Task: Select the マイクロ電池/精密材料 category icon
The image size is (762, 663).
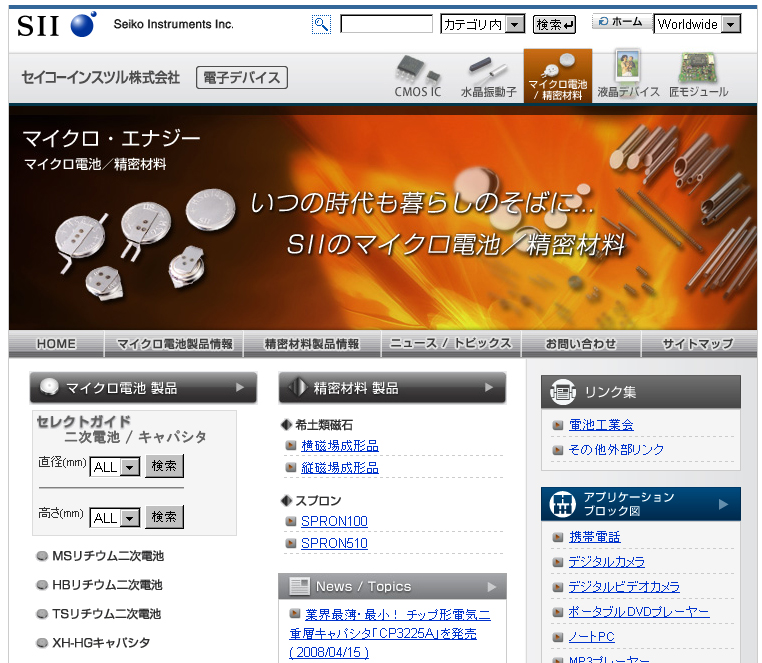Action: click(557, 76)
